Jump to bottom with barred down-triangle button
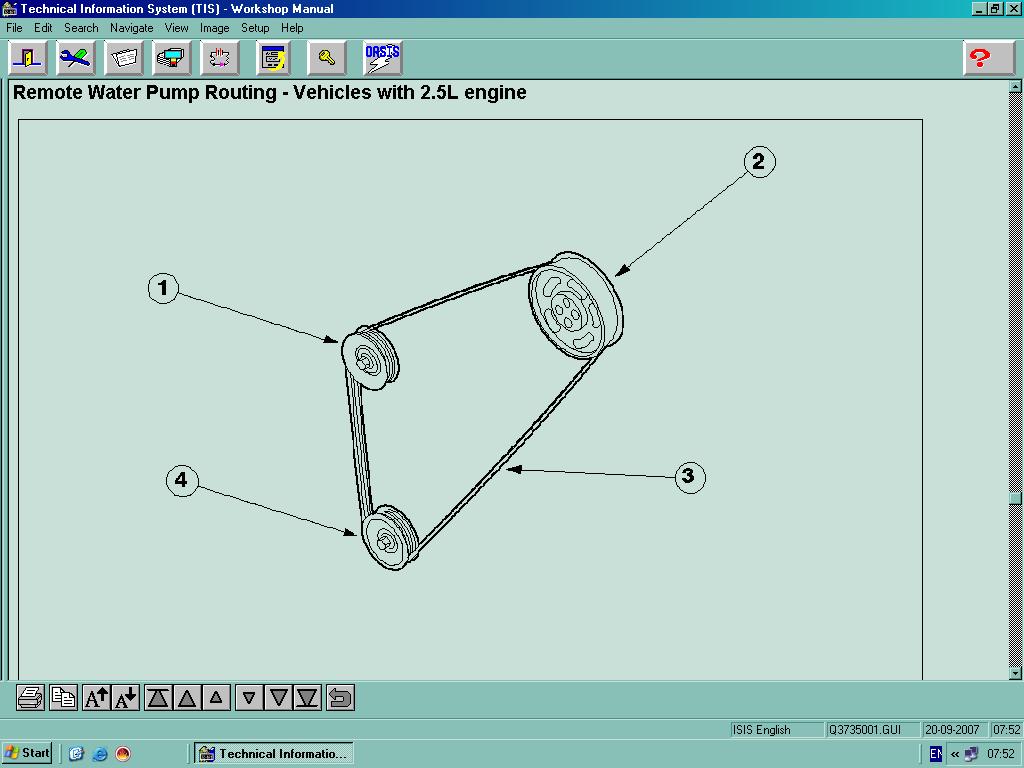The width and height of the screenshot is (1024, 768). tap(308, 697)
